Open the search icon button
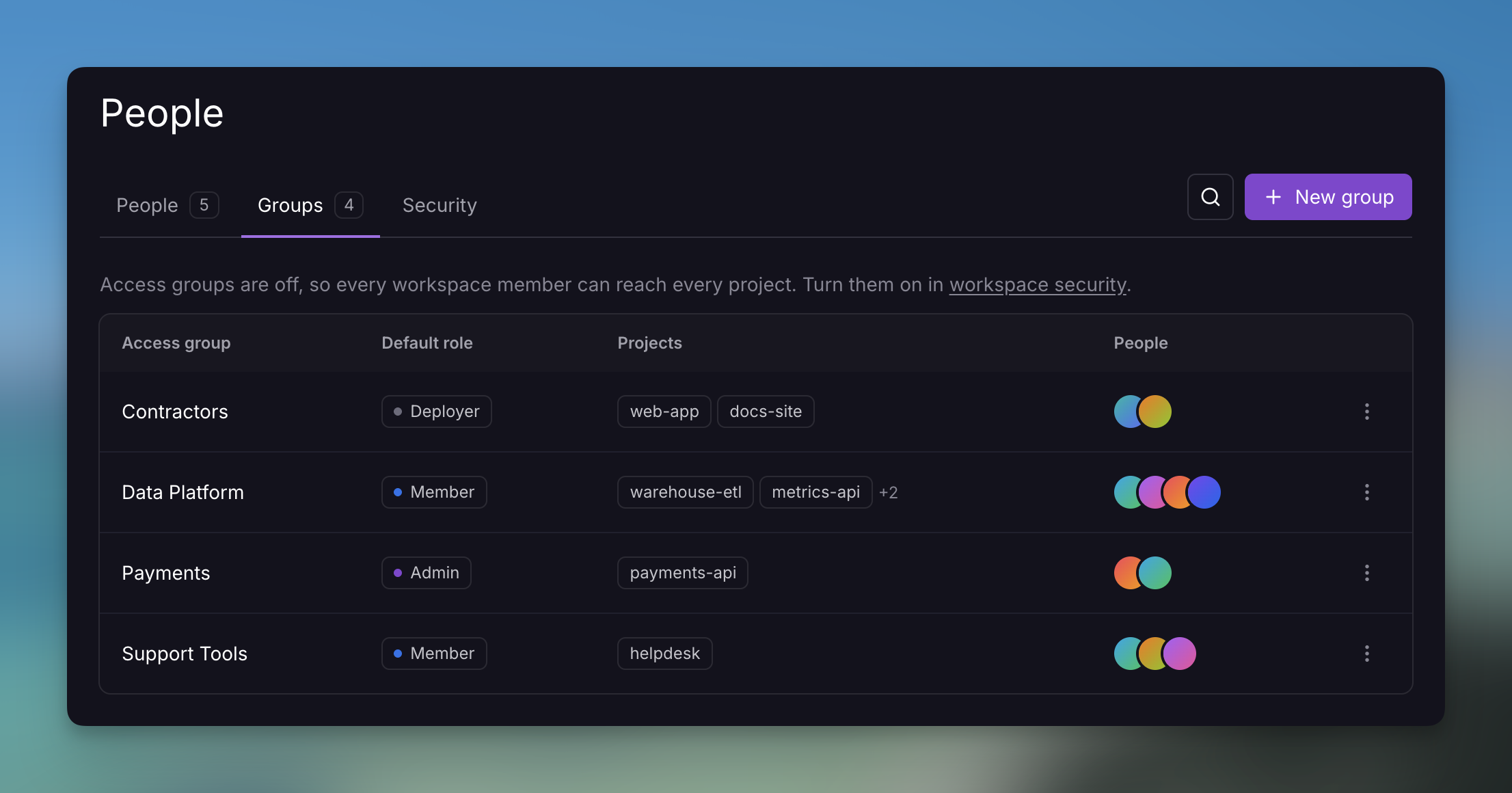1512x793 pixels. pyautogui.click(x=1210, y=197)
